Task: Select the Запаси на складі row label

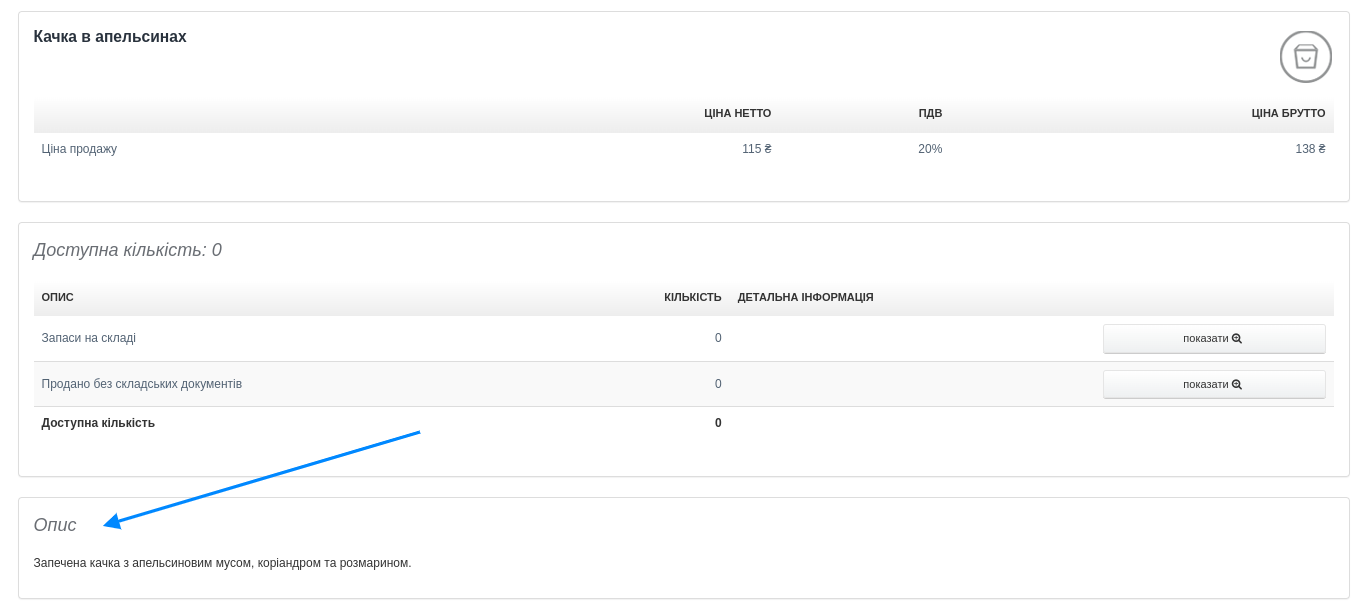Action: (88, 338)
